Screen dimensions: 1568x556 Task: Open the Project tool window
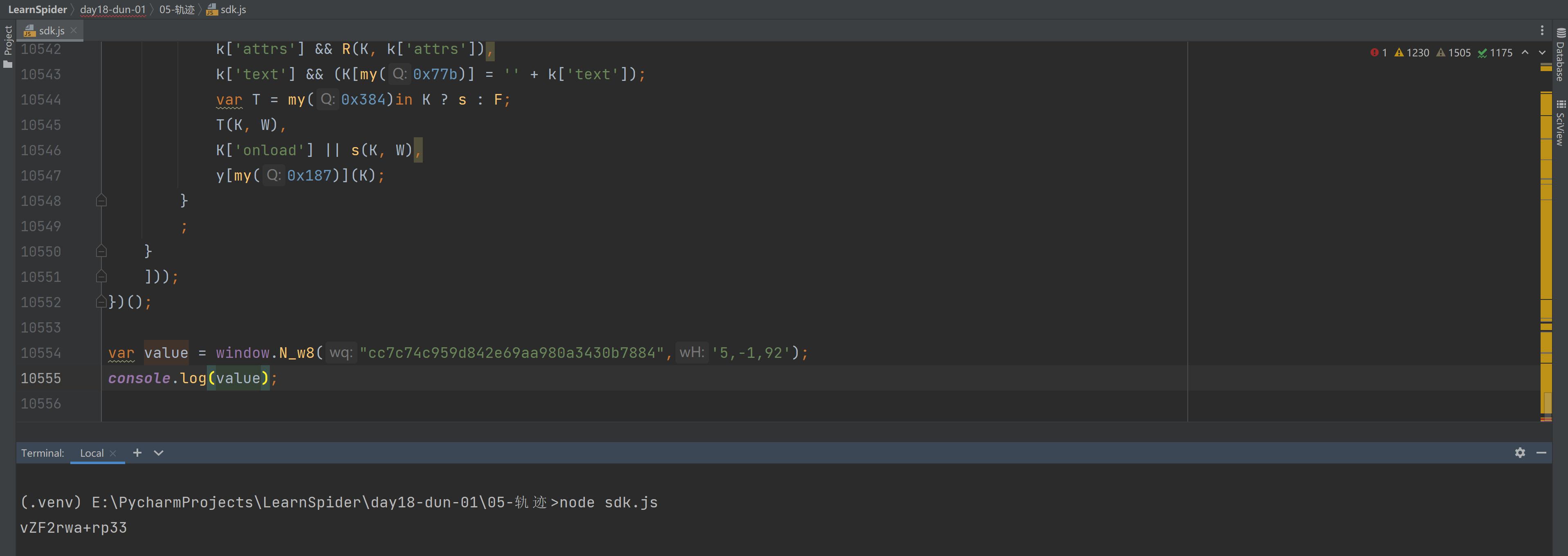coord(8,46)
